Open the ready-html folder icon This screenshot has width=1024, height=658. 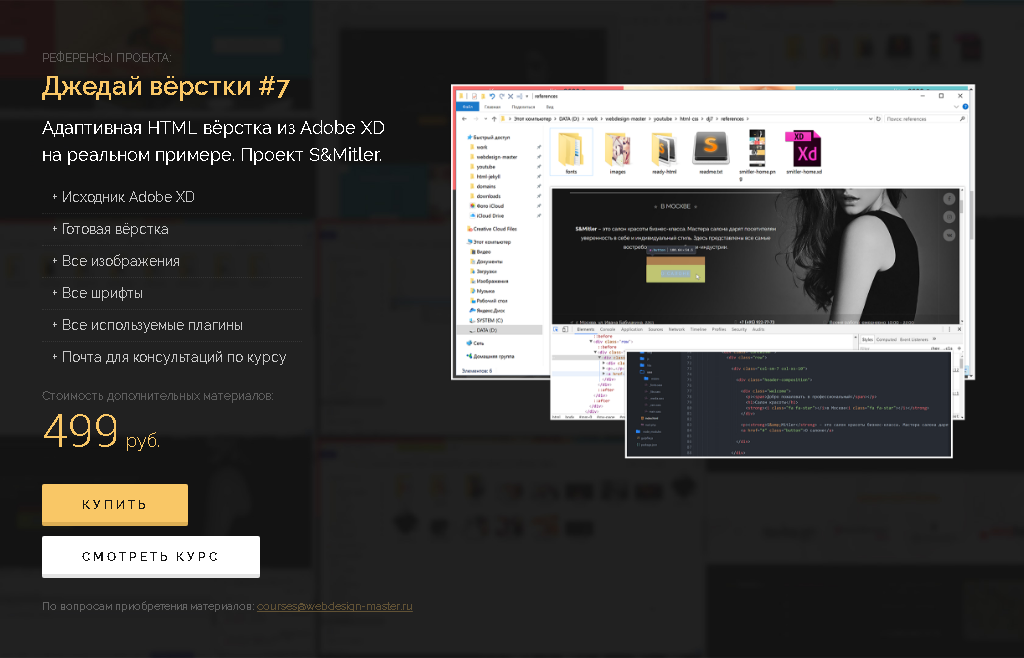pos(664,151)
